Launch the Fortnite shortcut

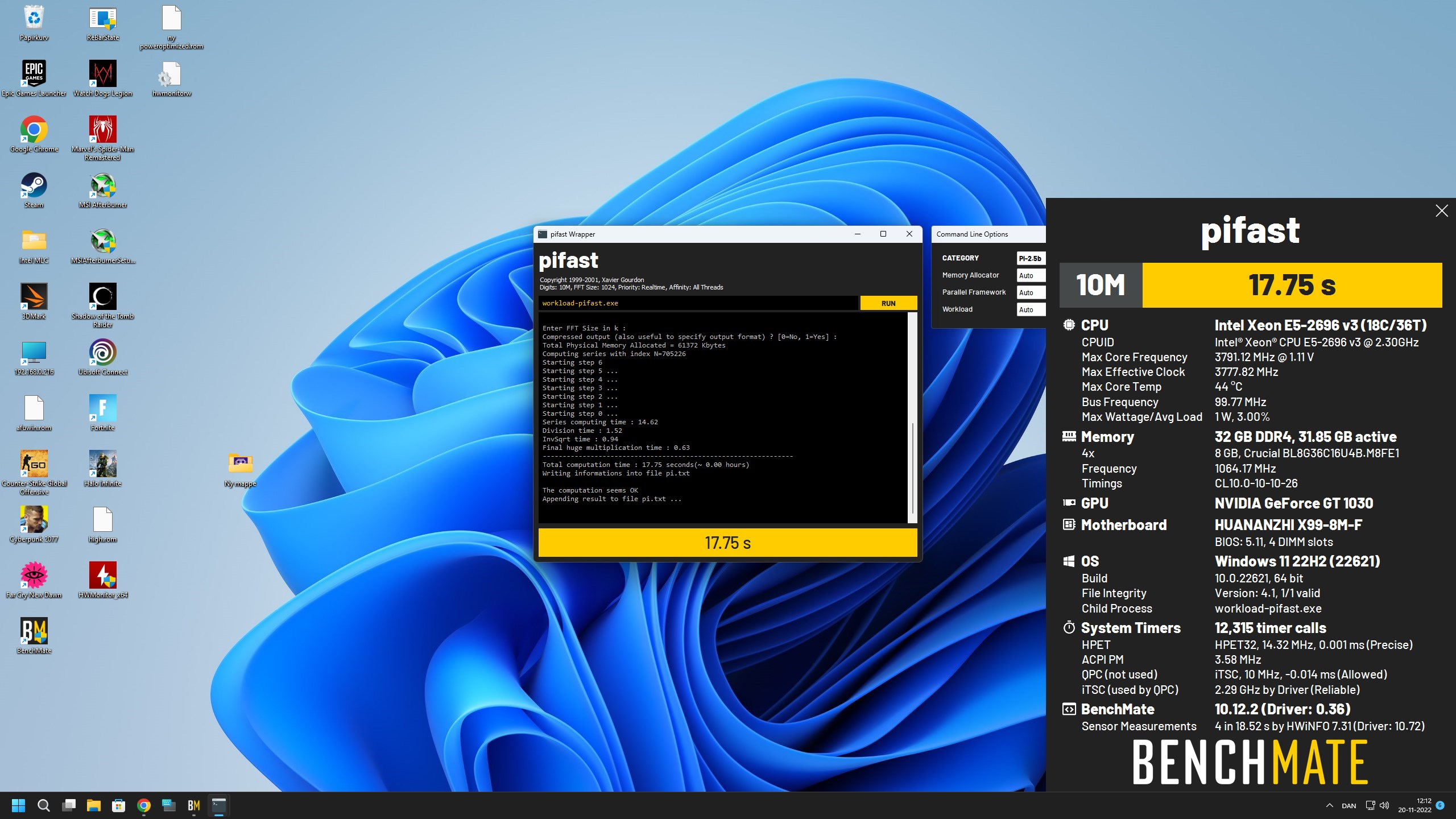[x=103, y=413]
